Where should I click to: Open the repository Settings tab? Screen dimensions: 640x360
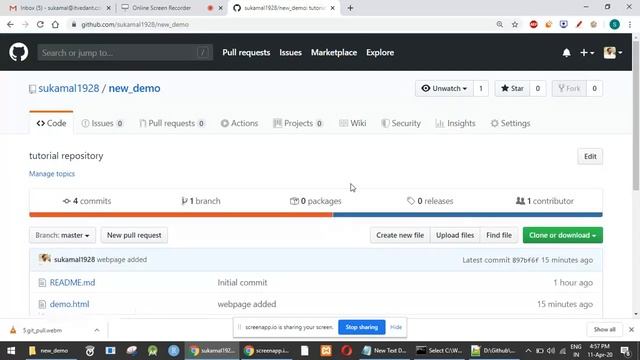coord(510,123)
